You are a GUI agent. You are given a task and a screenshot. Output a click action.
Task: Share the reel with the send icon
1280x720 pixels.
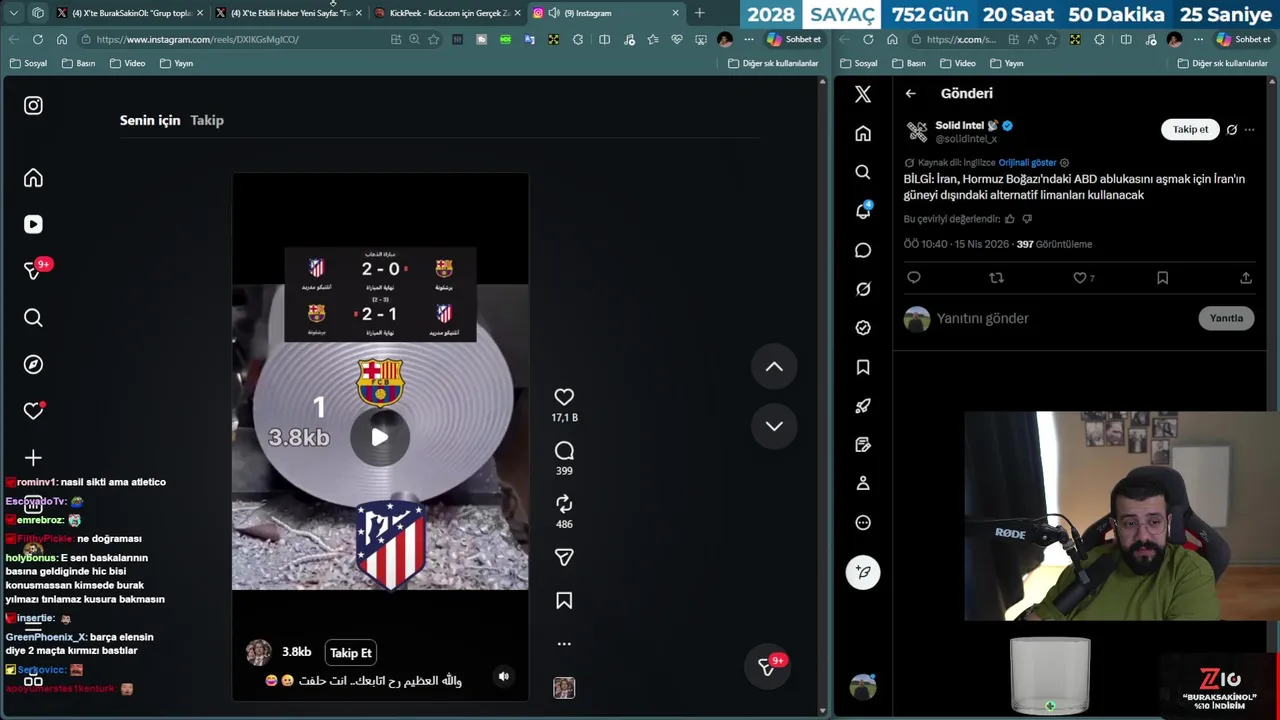564,557
